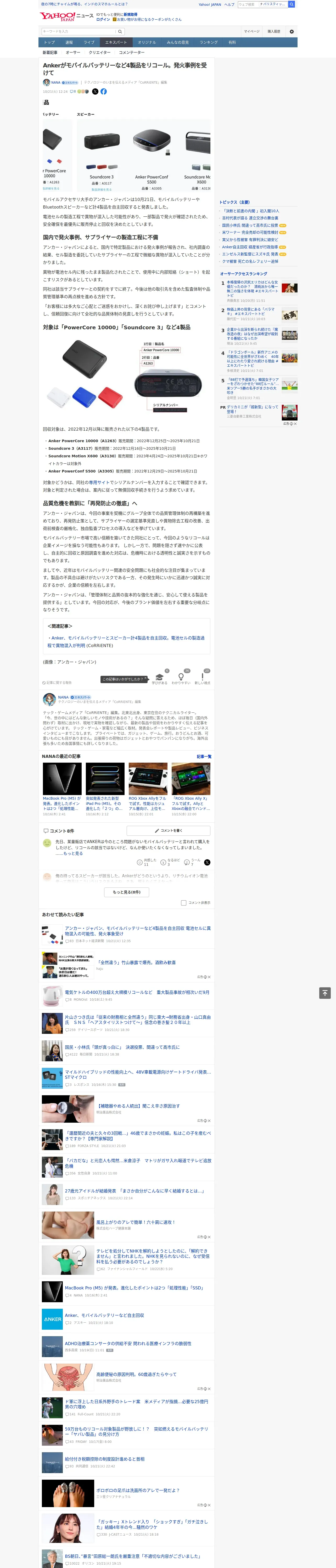Open the 速報 tab
Viewport: 336px width, 1568px height.
click(69, 43)
